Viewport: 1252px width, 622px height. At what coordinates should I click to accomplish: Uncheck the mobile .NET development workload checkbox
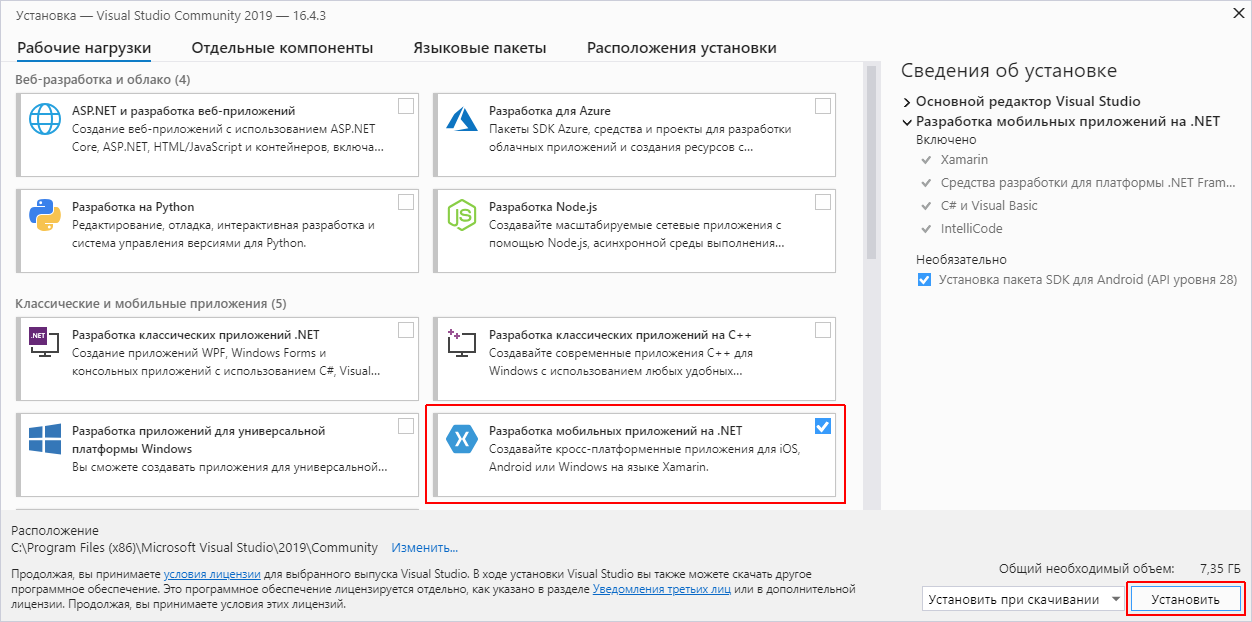(x=822, y=427)
